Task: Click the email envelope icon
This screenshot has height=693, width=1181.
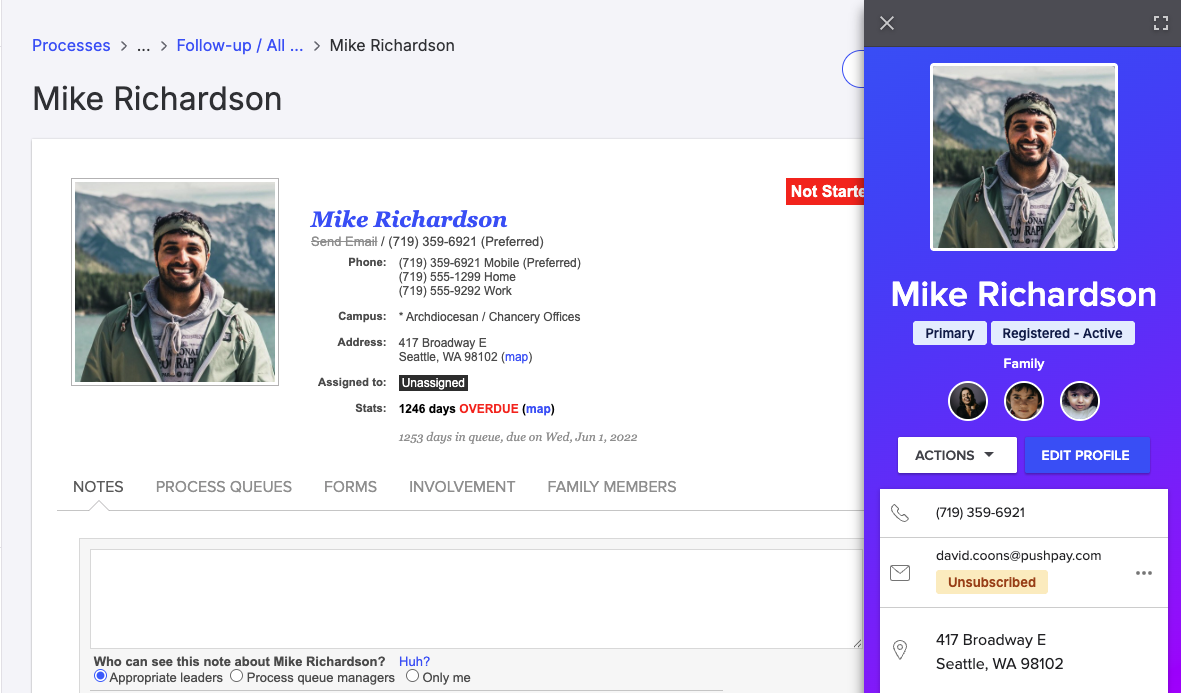Action: (900, 573)
